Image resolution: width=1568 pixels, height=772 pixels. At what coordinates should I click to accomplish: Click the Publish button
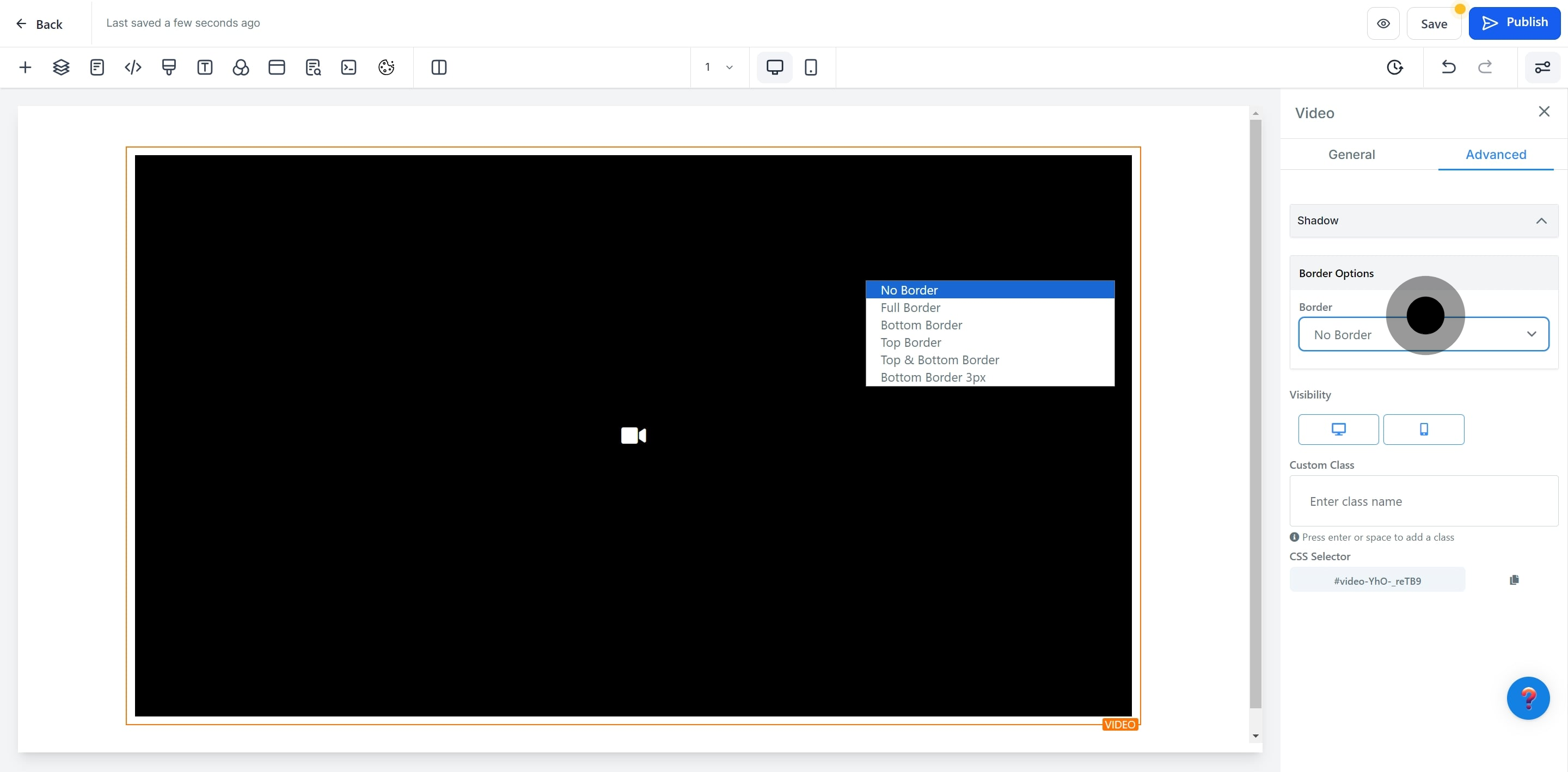tap(1514, 22)
